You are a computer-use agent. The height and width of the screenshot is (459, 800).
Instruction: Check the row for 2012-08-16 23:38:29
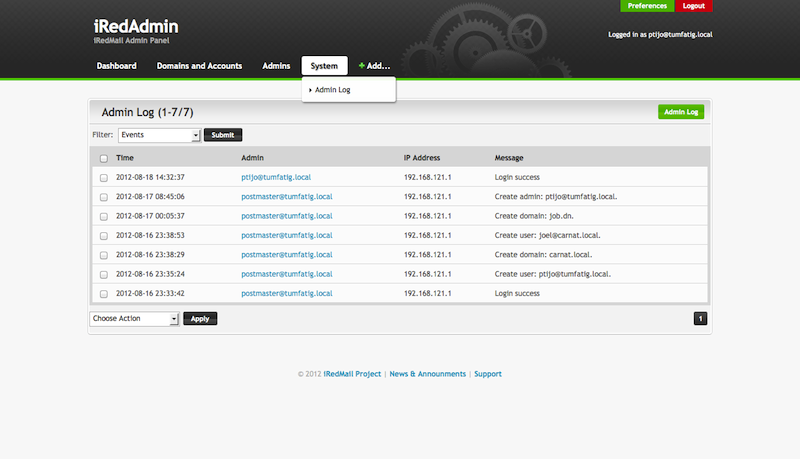click(x=104, y=256)
